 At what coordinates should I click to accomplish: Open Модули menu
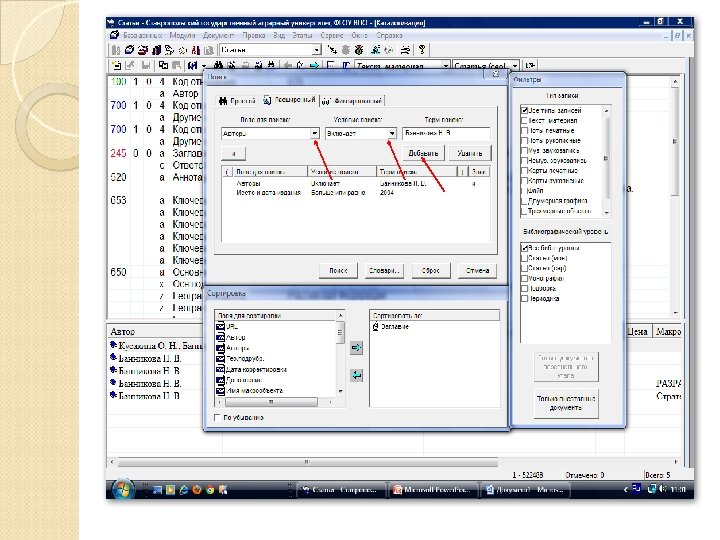[x=182, y=35]
